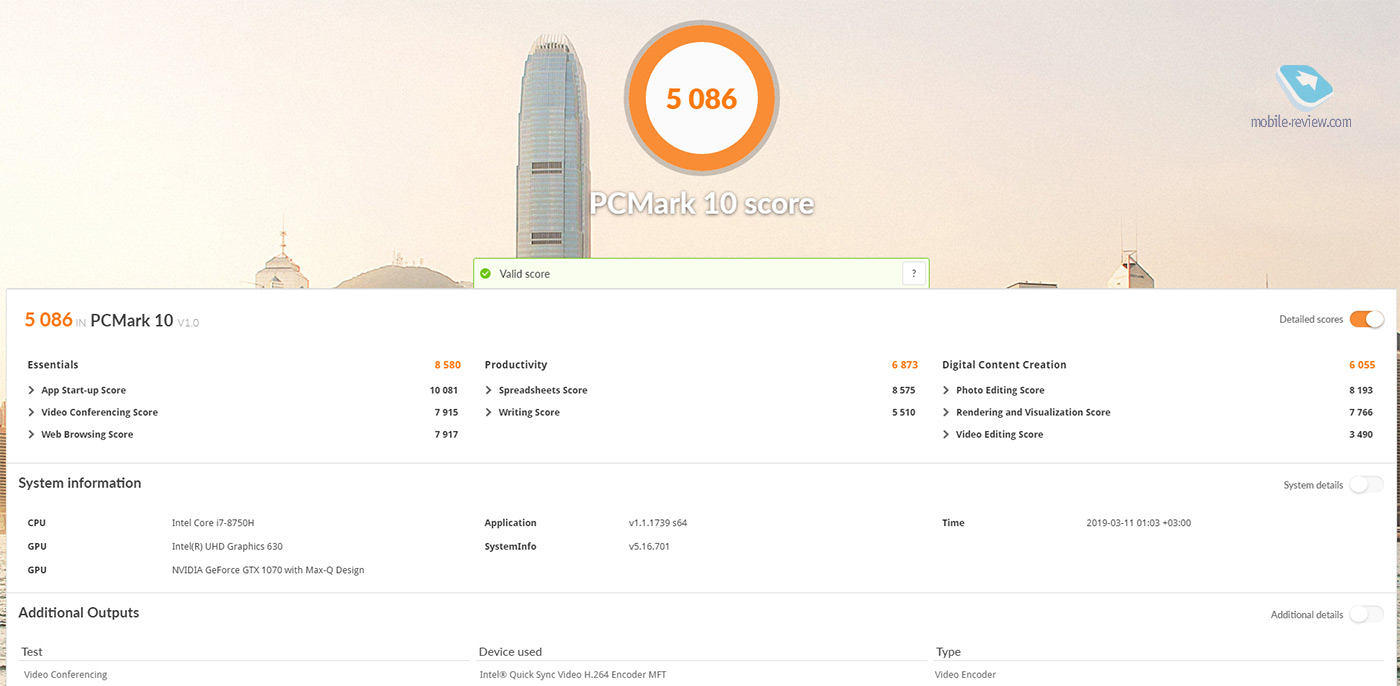Click the orange PCMark 10 score circle
Viewport: 1400px width, 686px height.
pos(701,98)
